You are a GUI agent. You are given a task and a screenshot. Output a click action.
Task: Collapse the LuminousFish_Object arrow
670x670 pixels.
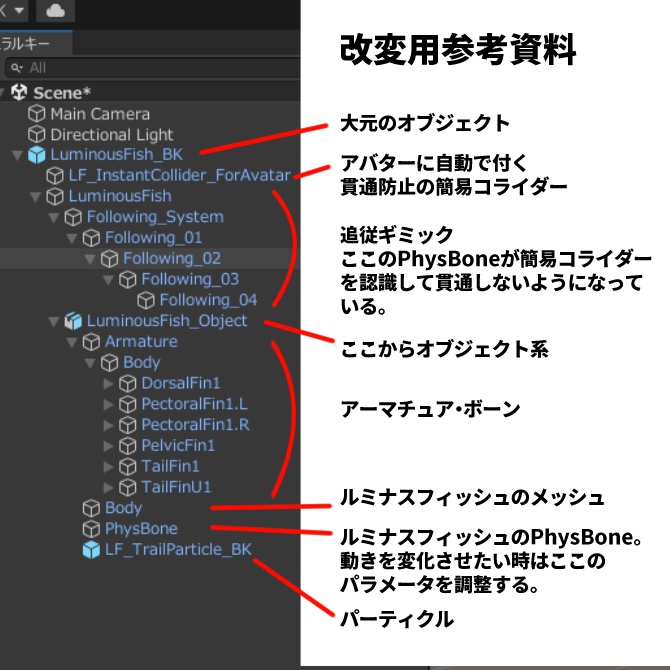(x=53, y=321)
